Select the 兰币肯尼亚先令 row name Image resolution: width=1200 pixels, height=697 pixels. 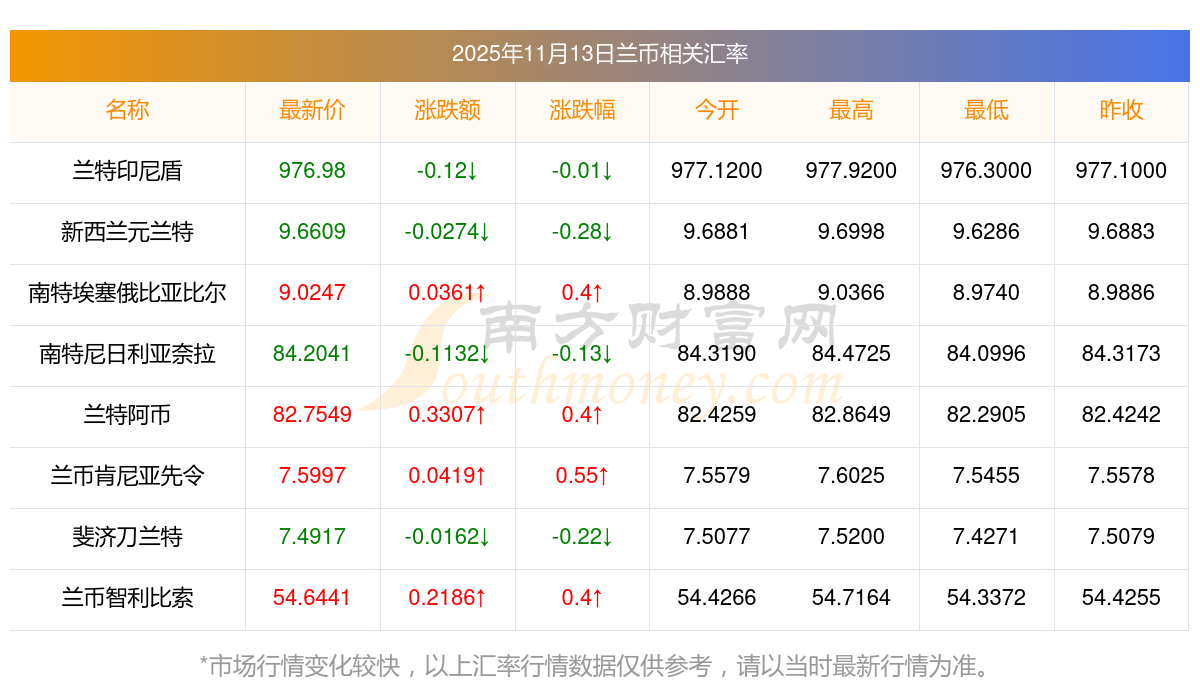127,477
